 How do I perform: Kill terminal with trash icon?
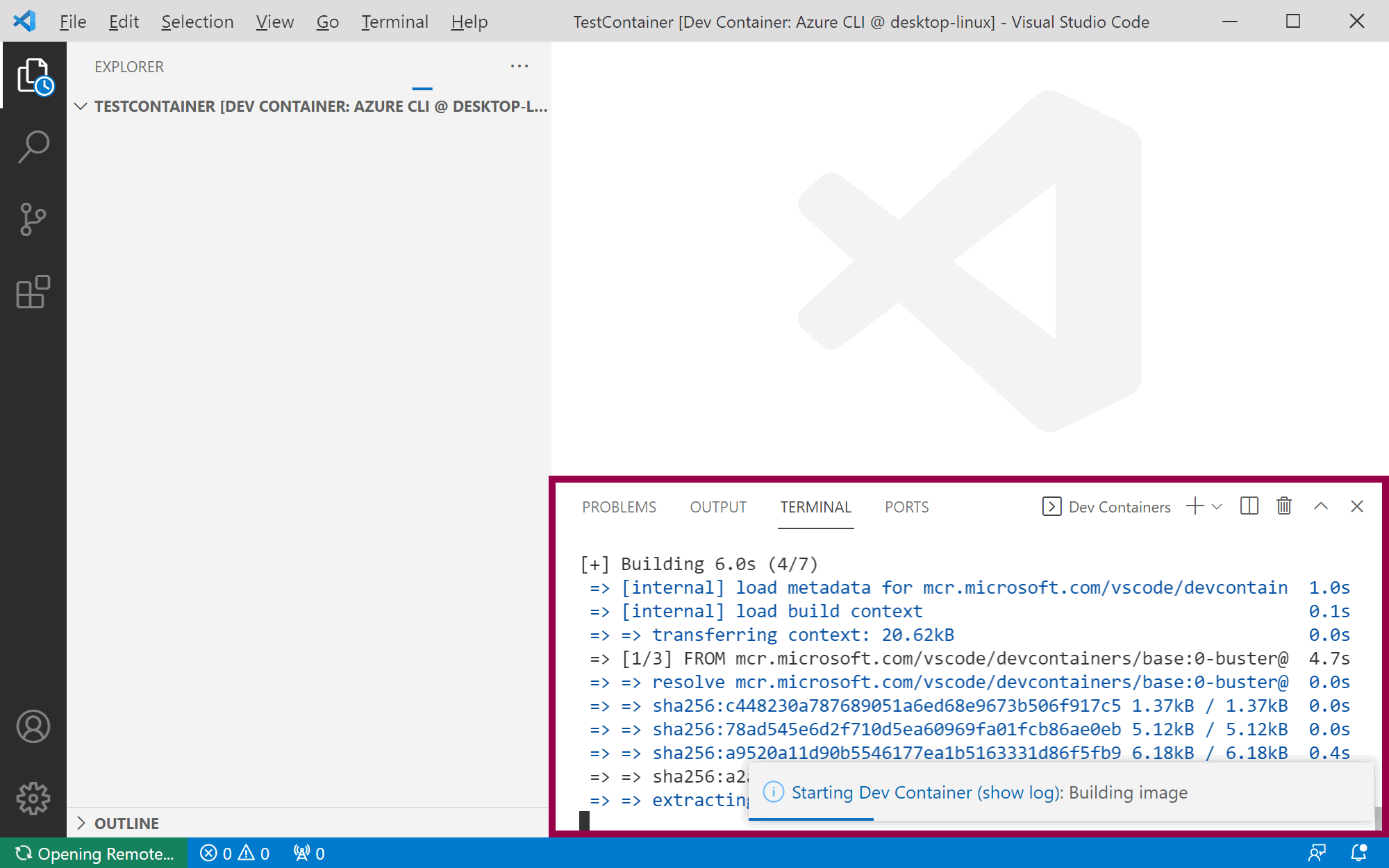coord(1284,506)
